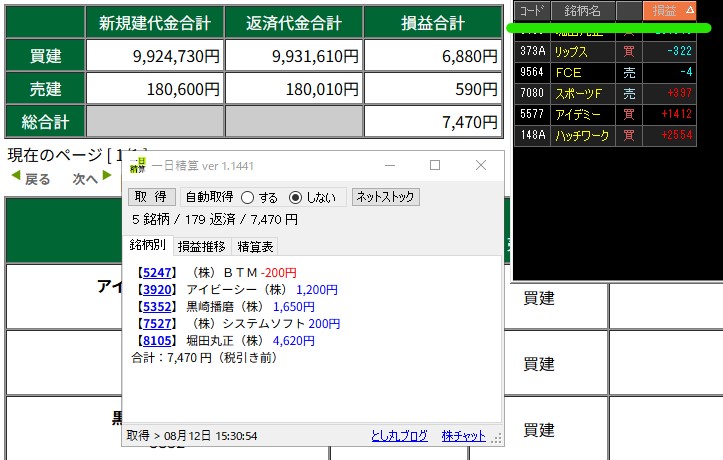Open stock code link 3920
This screenshot has height=460, width=723.
157,290
